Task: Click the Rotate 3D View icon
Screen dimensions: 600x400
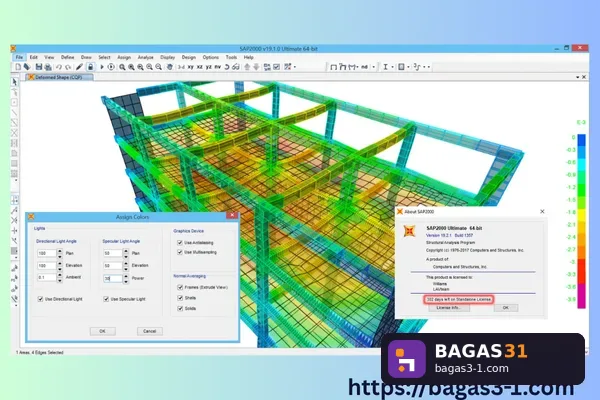Action: 227,67
